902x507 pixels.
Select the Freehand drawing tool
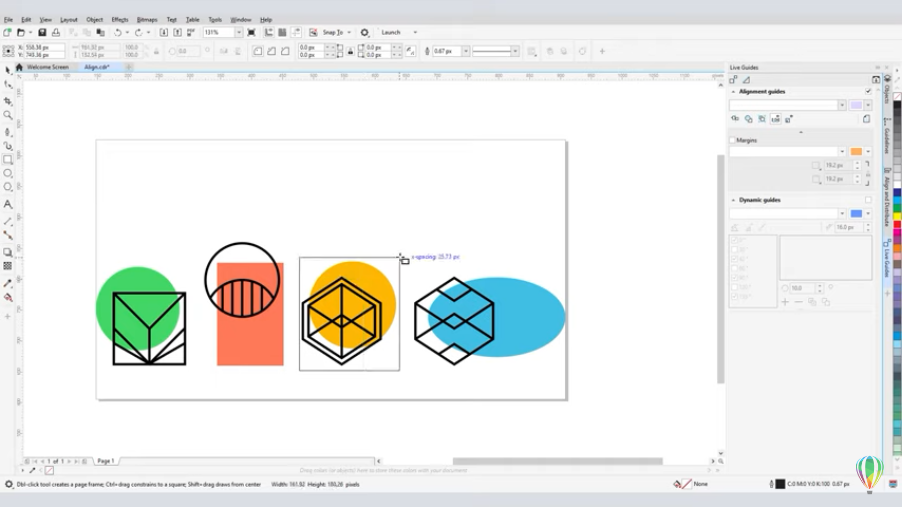(7, 132)
